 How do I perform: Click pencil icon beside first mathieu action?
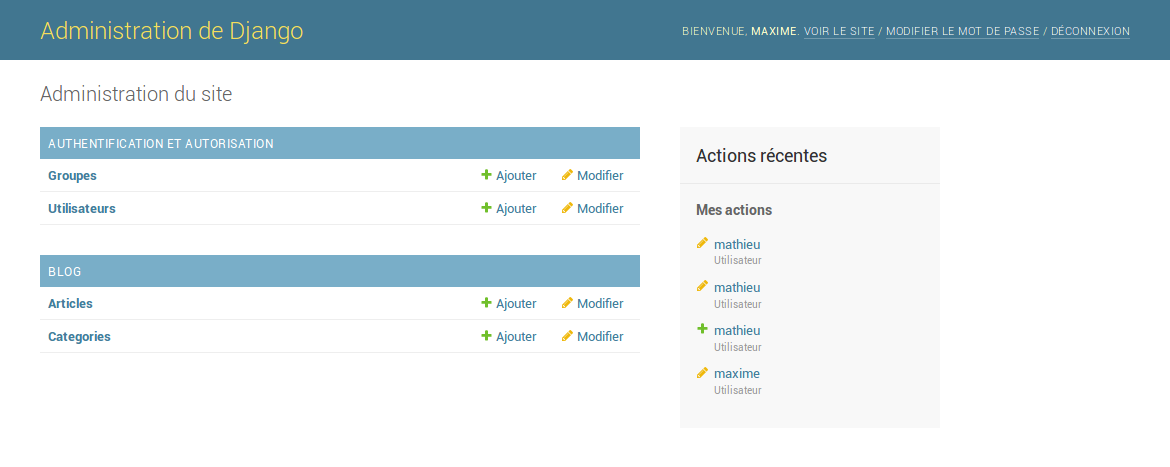click(701, 242)
